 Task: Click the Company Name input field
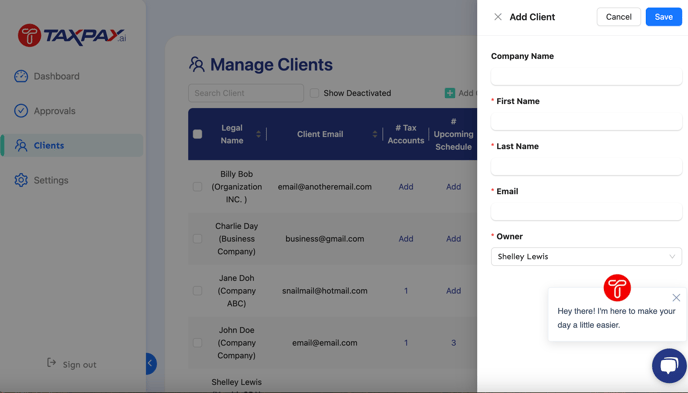click(586, 76)
